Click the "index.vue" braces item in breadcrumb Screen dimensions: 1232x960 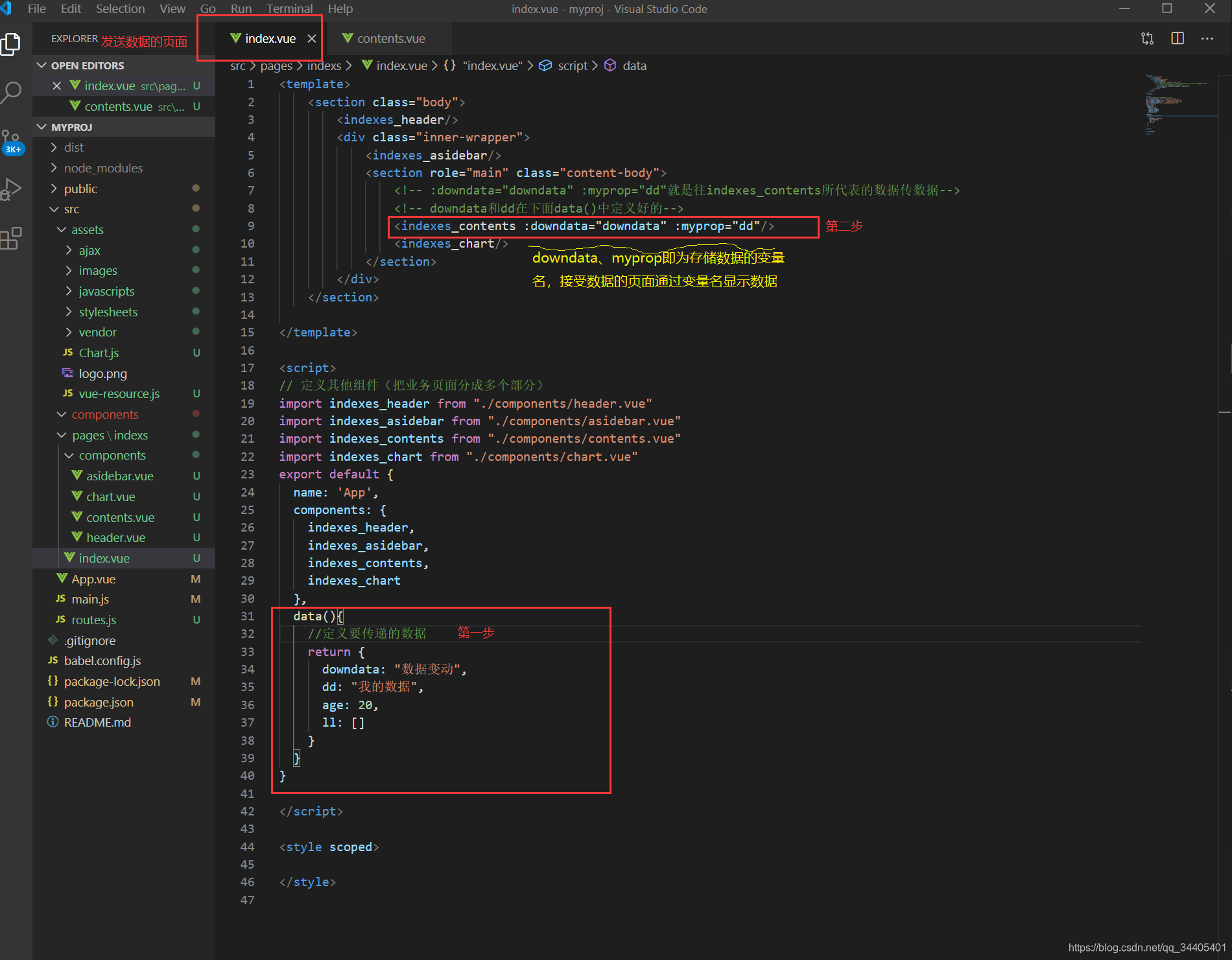(x=484, y=65)
